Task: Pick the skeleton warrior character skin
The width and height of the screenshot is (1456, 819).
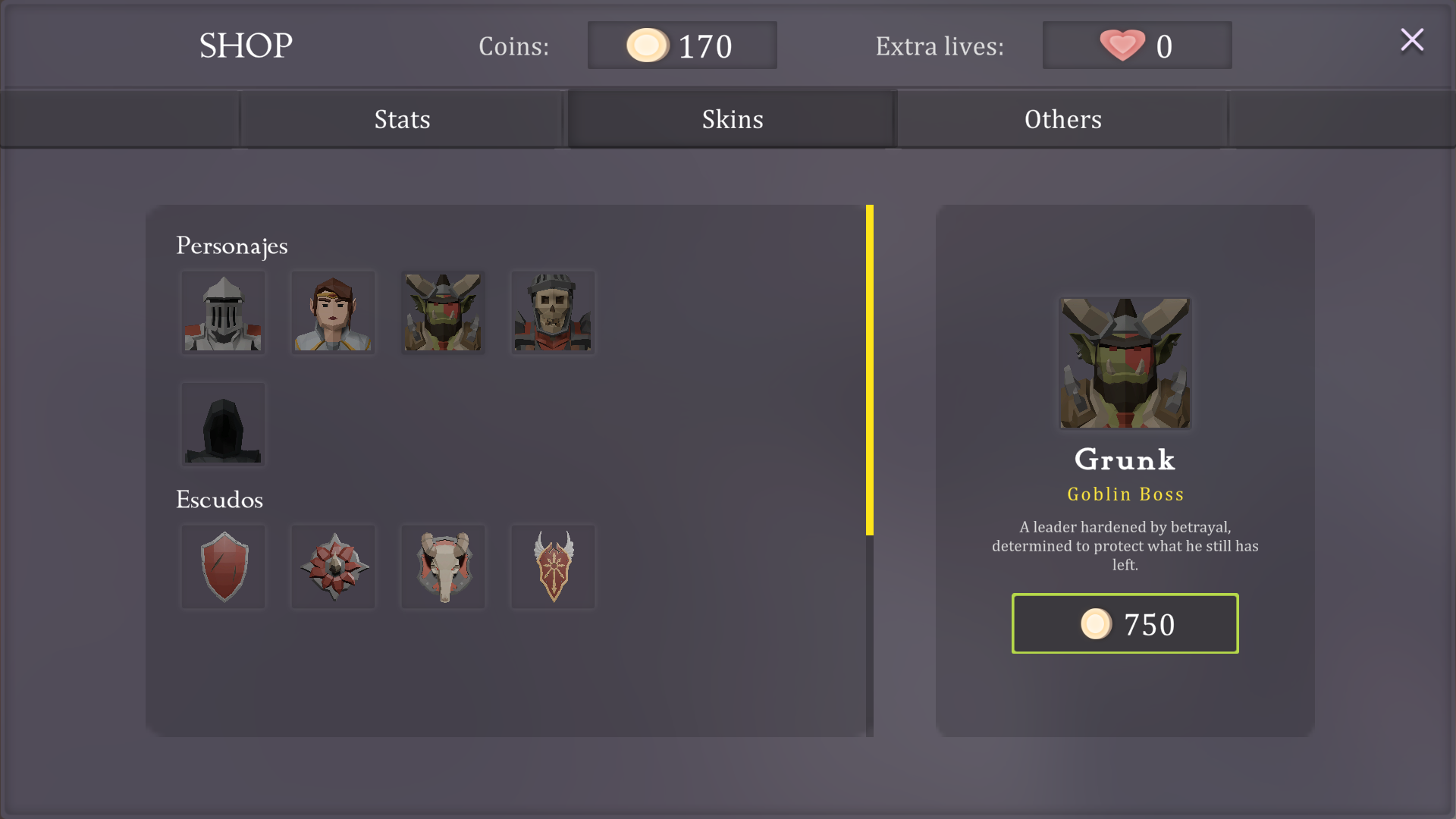Action: point(553,312)
